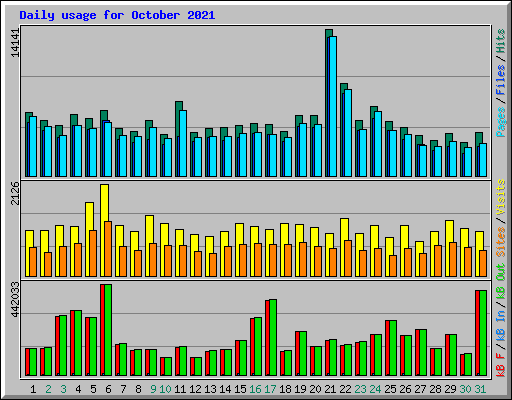The height and width of the screenshot is (400, 512).
Task: Click day 9 on the x-axis
Action: 153,389
